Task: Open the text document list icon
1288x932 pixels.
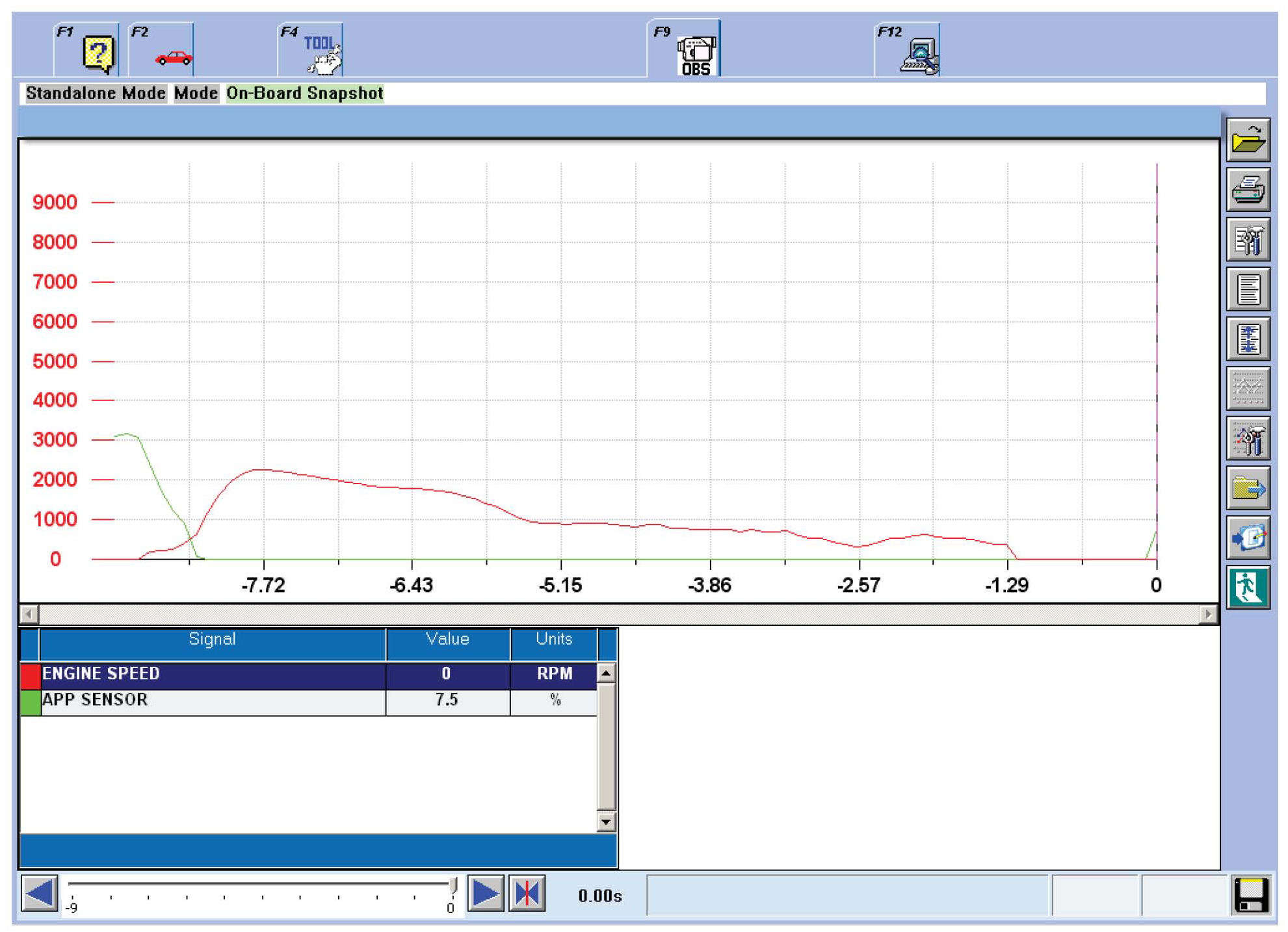Action: pyautogui.click(x=1247, y=289)
